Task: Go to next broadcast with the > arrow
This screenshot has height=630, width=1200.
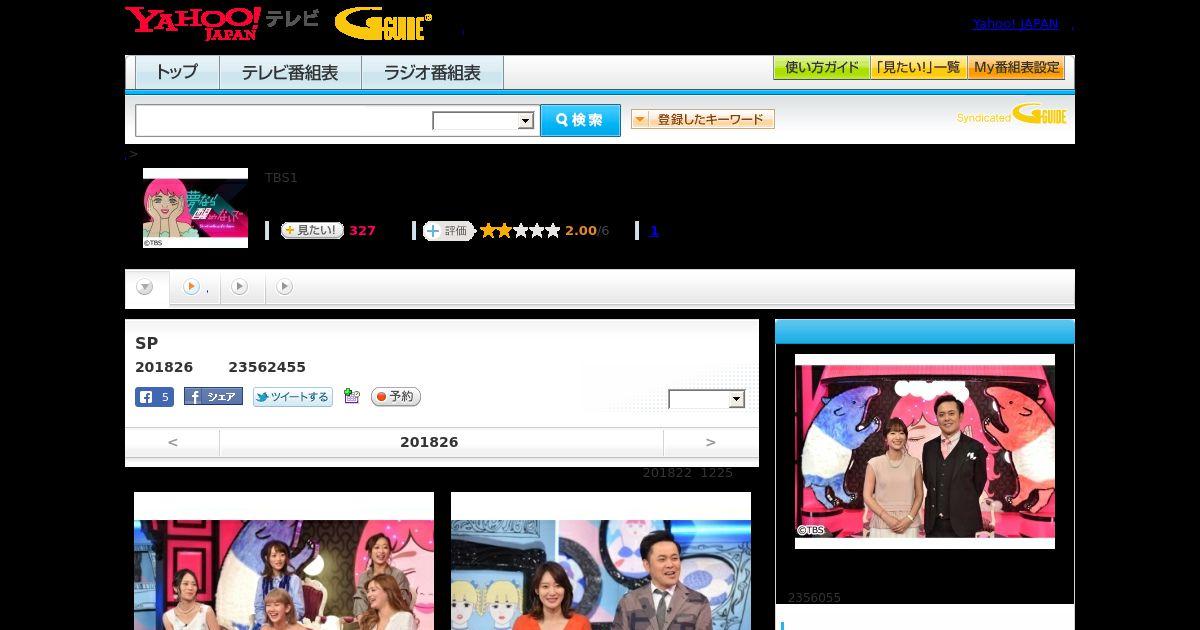Action: tap(711, 442)
